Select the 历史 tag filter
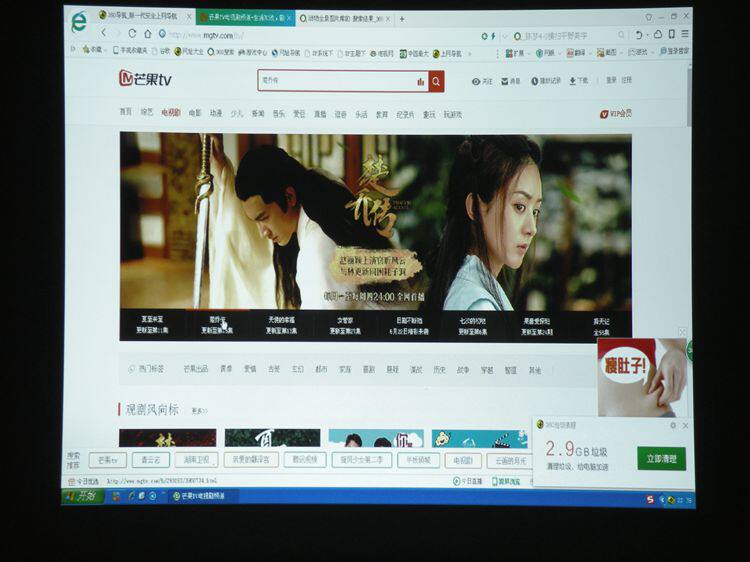 click(x=439, y=370)
